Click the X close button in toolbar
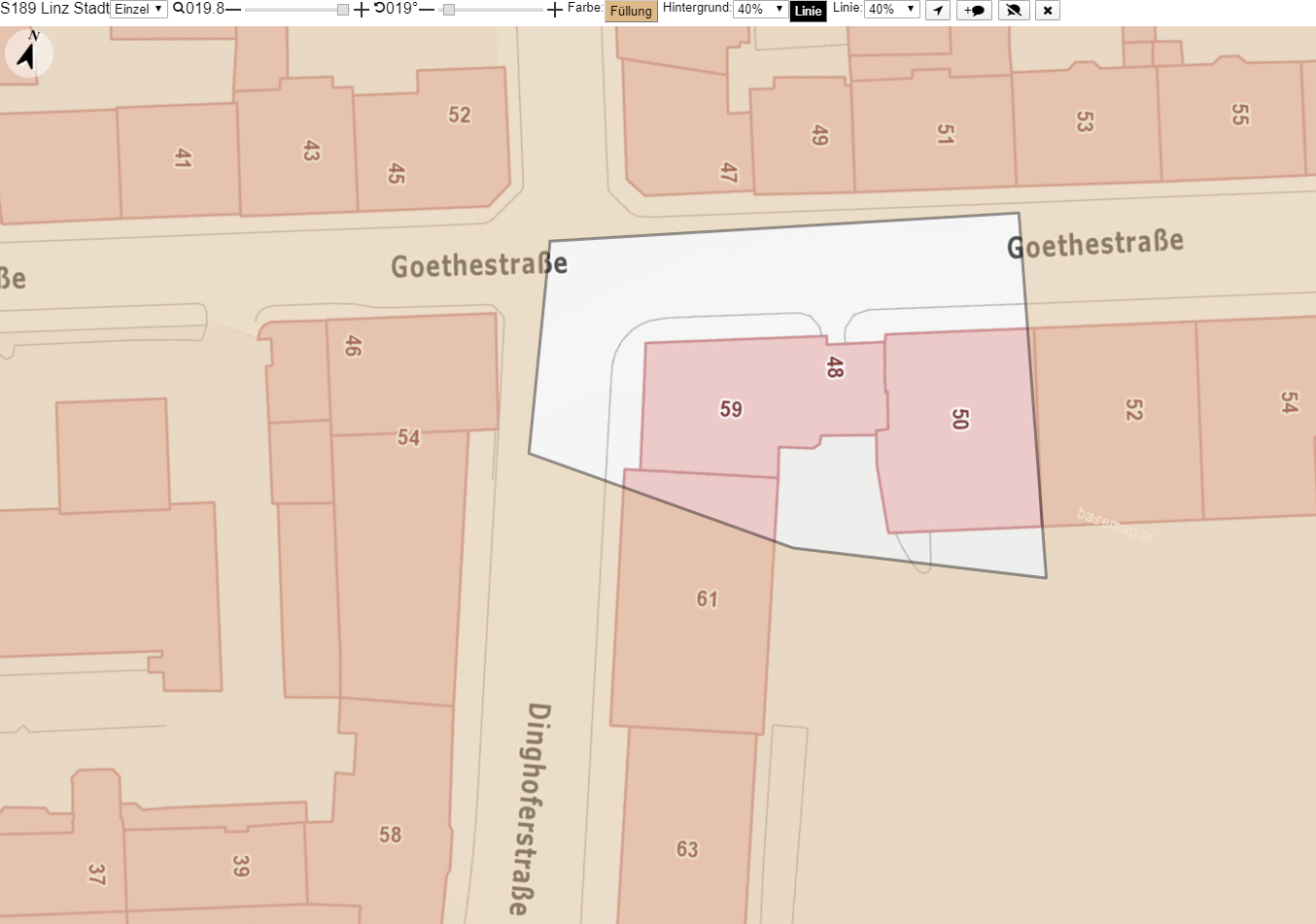Screen dimensions: 1316x924 [x=1047, y=10]
